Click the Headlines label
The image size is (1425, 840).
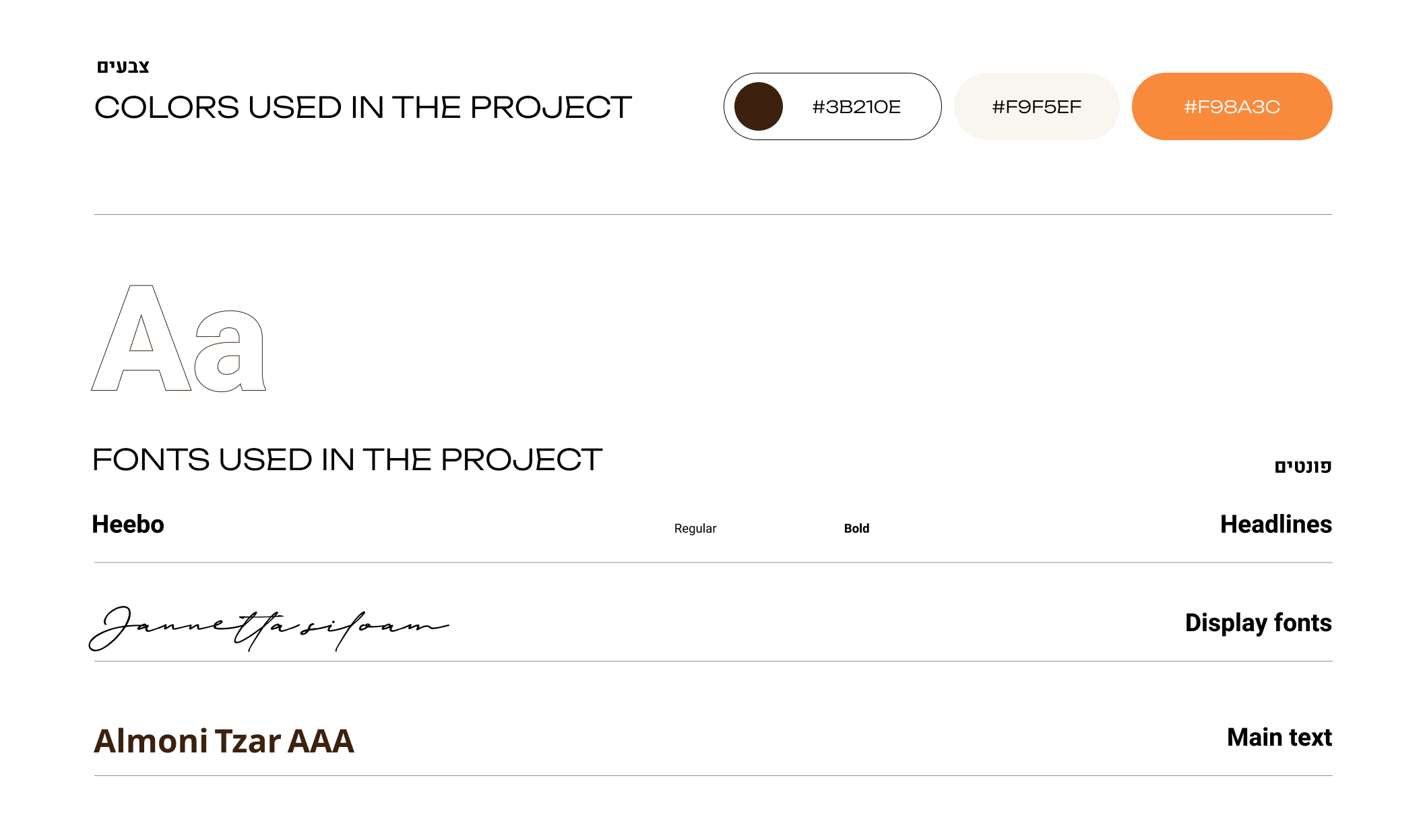coord(1275,525)
